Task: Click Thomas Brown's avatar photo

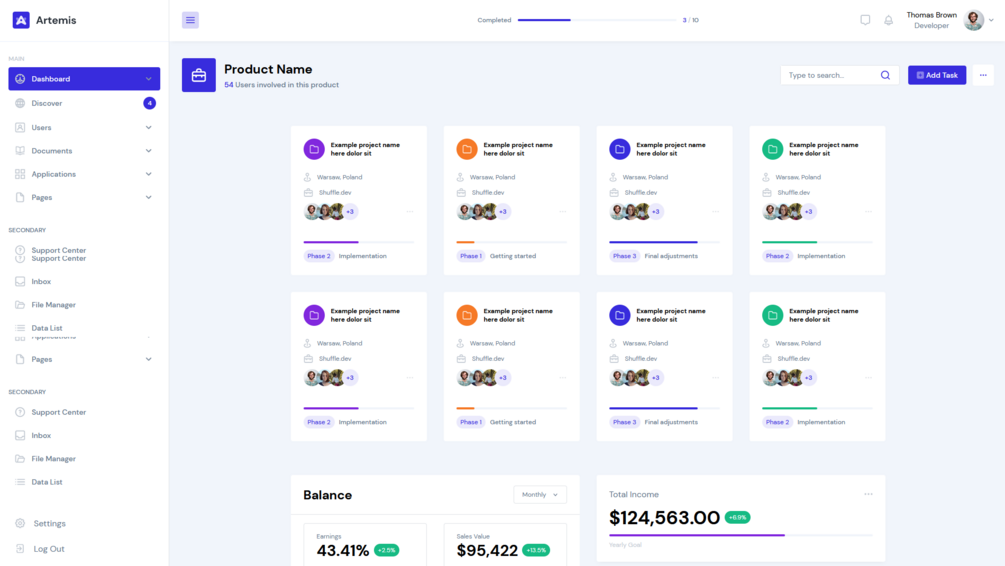Action: click(974, 20)
